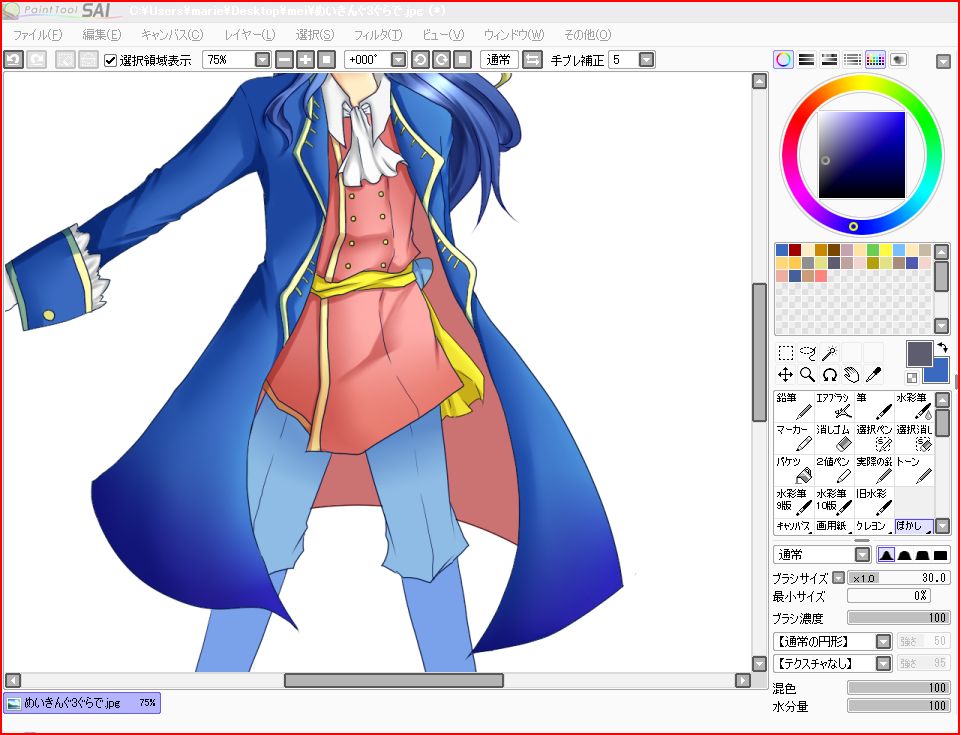Image resolution: width=960 pixels, height=735 pixels.
Task: Toggle the 選択領域表示 checkbox
Action: 110,60
